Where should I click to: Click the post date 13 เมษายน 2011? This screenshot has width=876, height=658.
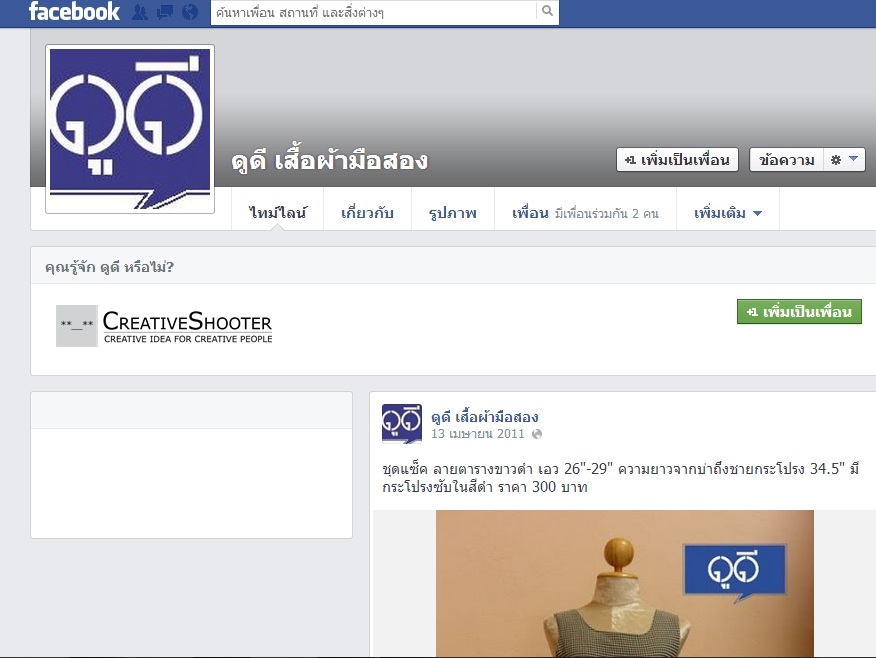click(x=478, y=434)
